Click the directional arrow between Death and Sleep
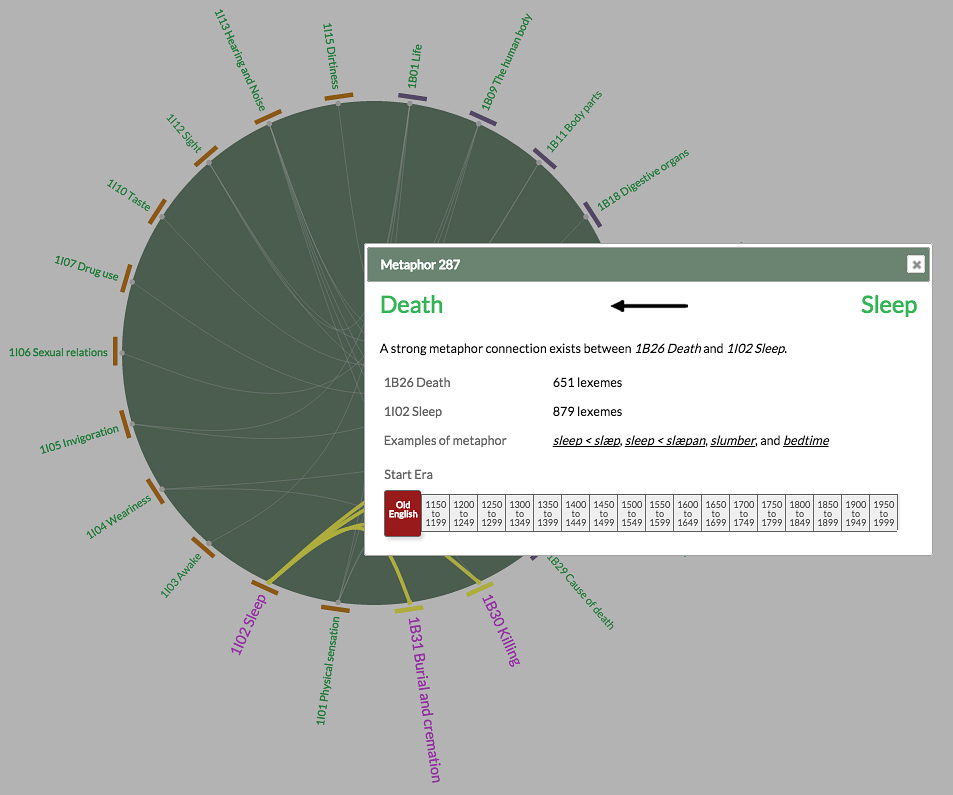Screen dimensions: 953x795 [650, 306]
